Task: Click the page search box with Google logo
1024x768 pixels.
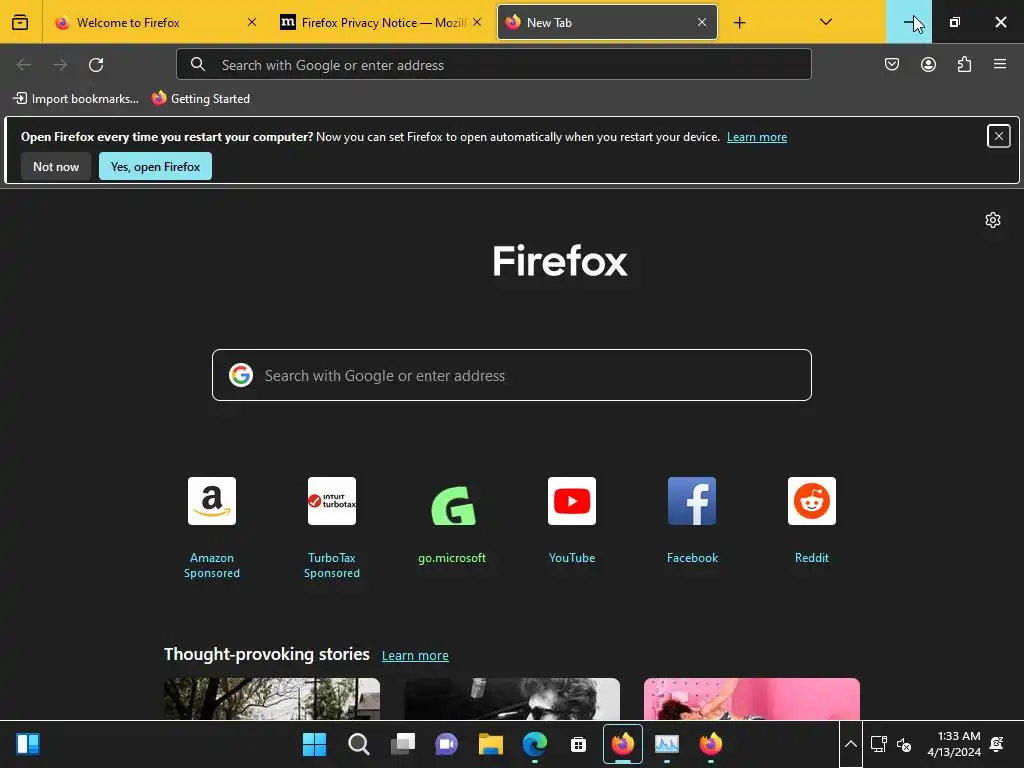Action: [511, 376]
